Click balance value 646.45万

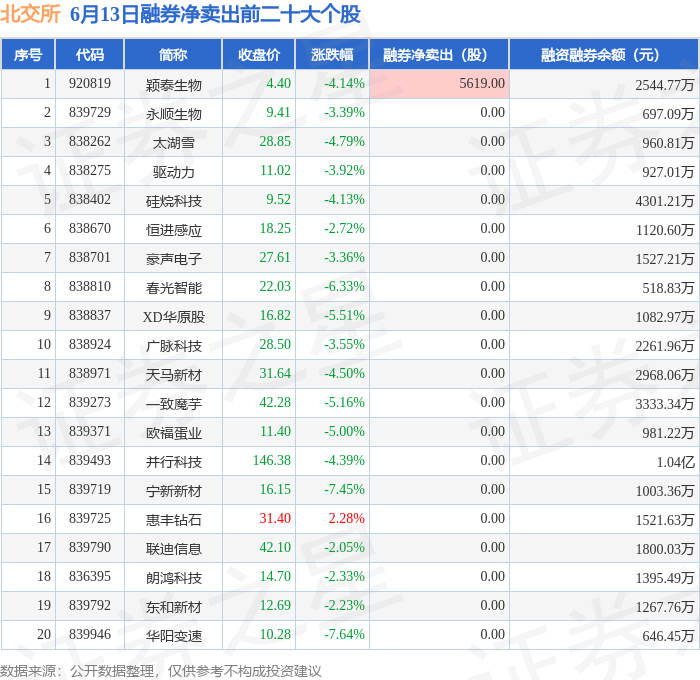(x=668, y=636)
